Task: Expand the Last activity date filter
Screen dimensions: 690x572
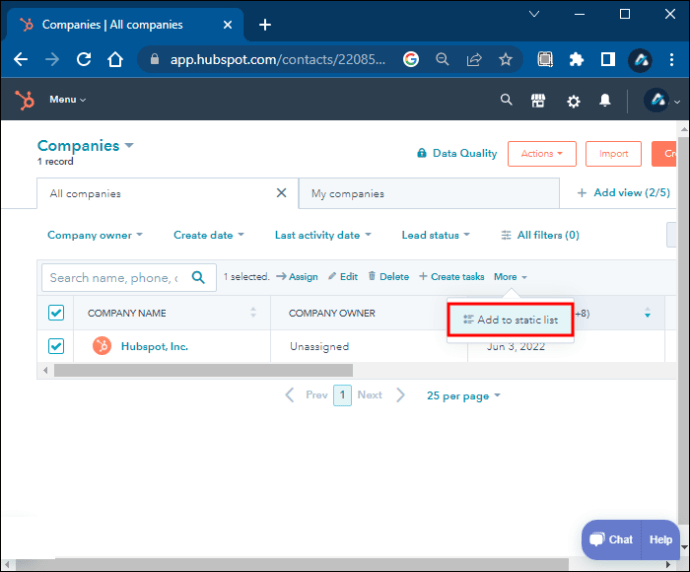Action: (x=323, y=235)
